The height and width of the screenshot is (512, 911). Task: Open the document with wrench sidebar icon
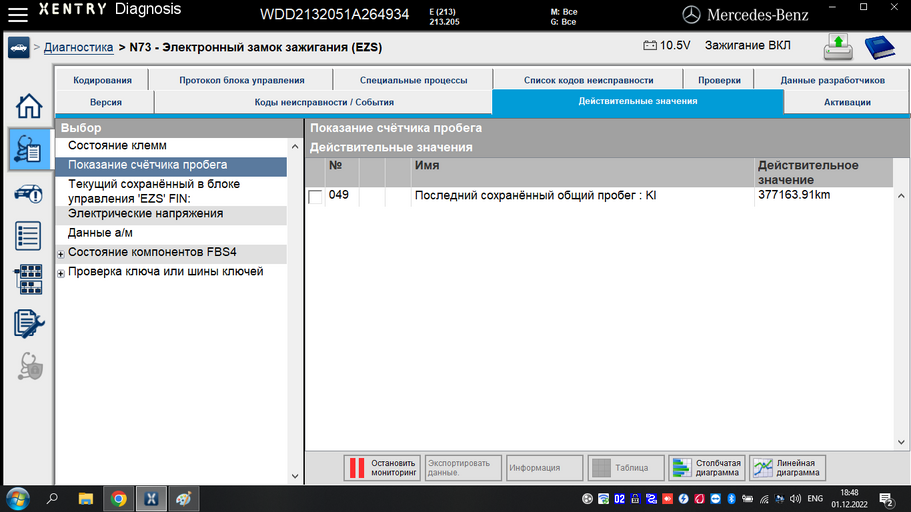point(28,324)
